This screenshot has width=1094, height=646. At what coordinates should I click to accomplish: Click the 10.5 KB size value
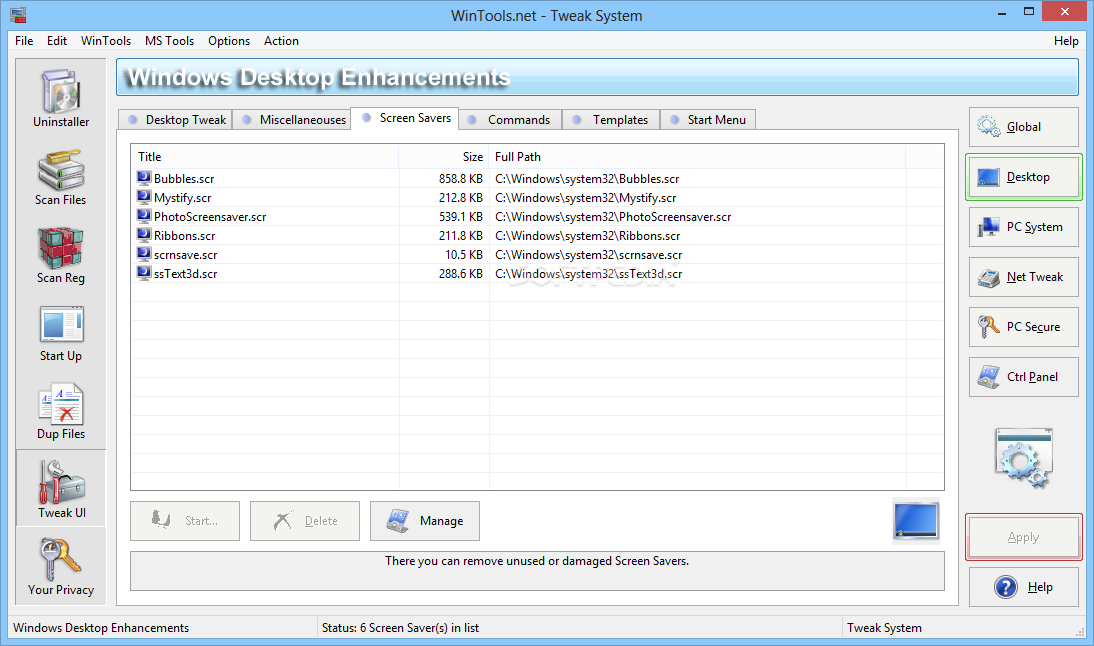pos(464,255)
